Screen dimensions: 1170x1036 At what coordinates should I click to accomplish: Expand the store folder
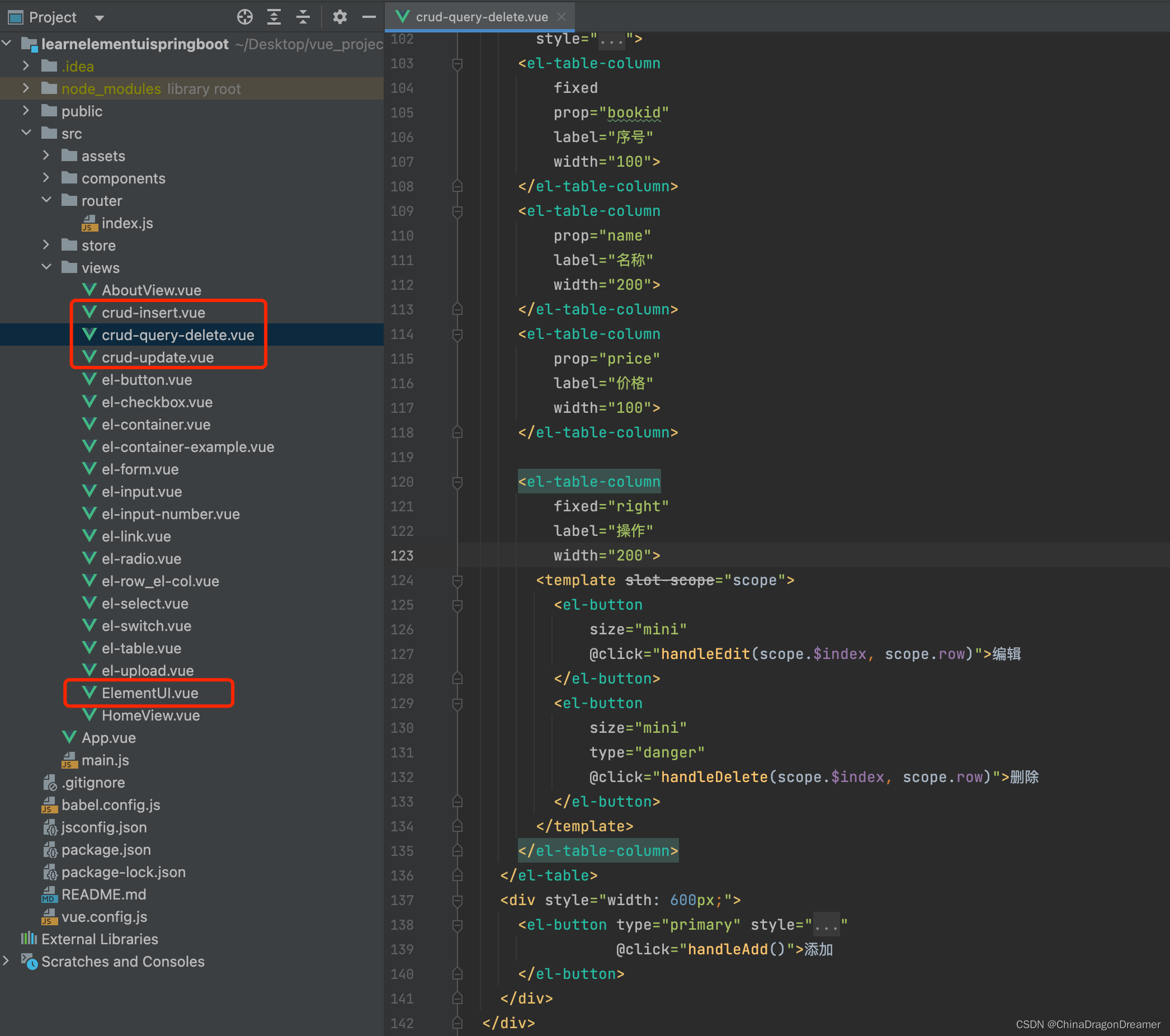(x=46, y=245)
